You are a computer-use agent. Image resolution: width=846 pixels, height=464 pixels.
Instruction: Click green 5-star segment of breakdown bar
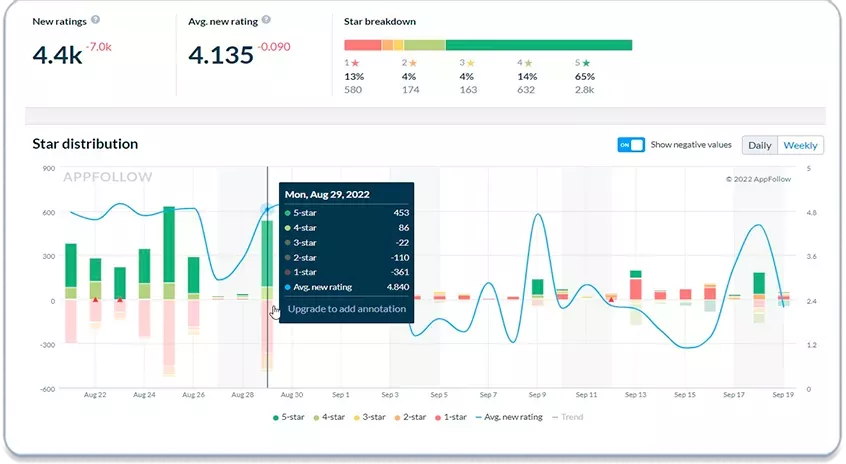point(539,45)
